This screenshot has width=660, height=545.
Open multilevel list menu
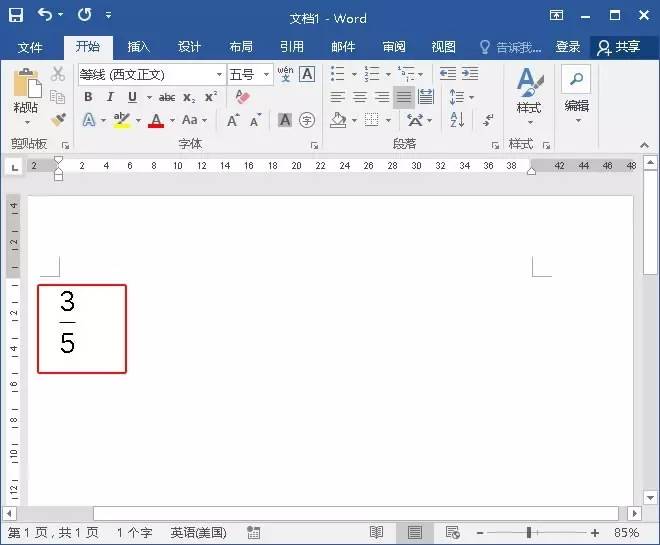coord(410,74)
